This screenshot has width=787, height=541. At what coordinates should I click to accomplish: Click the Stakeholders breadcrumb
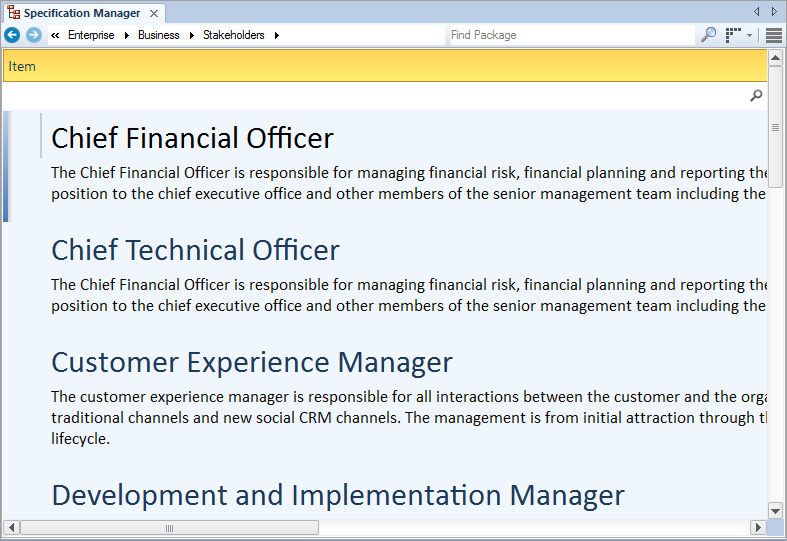coord(234,35)
